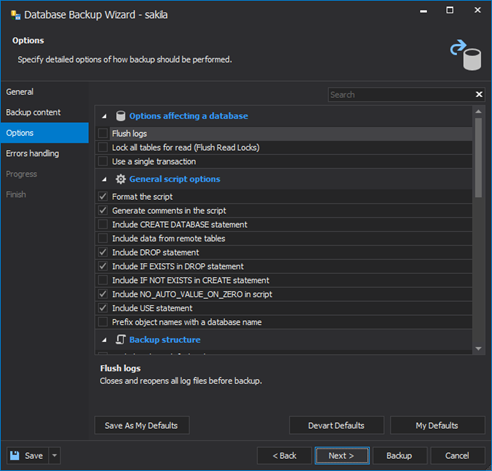The height and width of the screenshot is (471, 492).
Task: Uncheck Include NO_AUTO_VALUE_ON_ZERO in script
Action: (x=103, y=294)
